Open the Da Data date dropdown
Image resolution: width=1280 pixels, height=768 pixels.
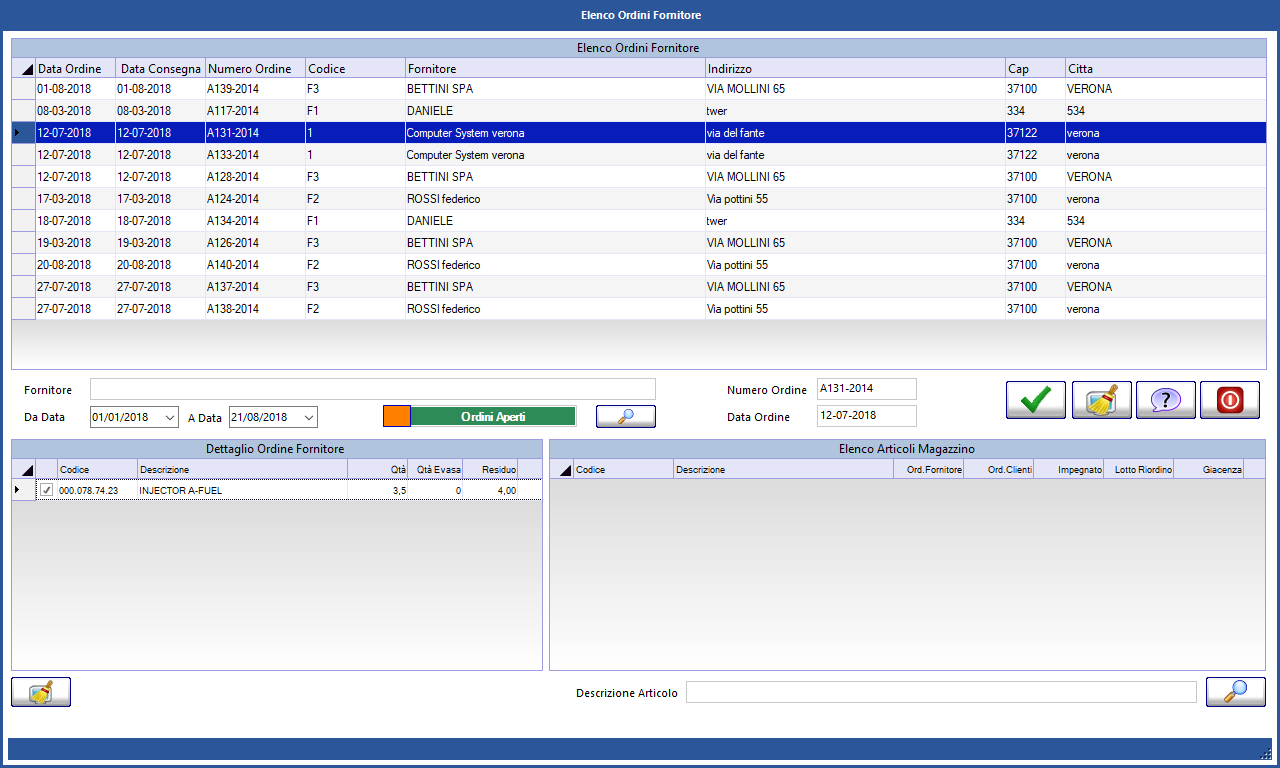(169, 417)
